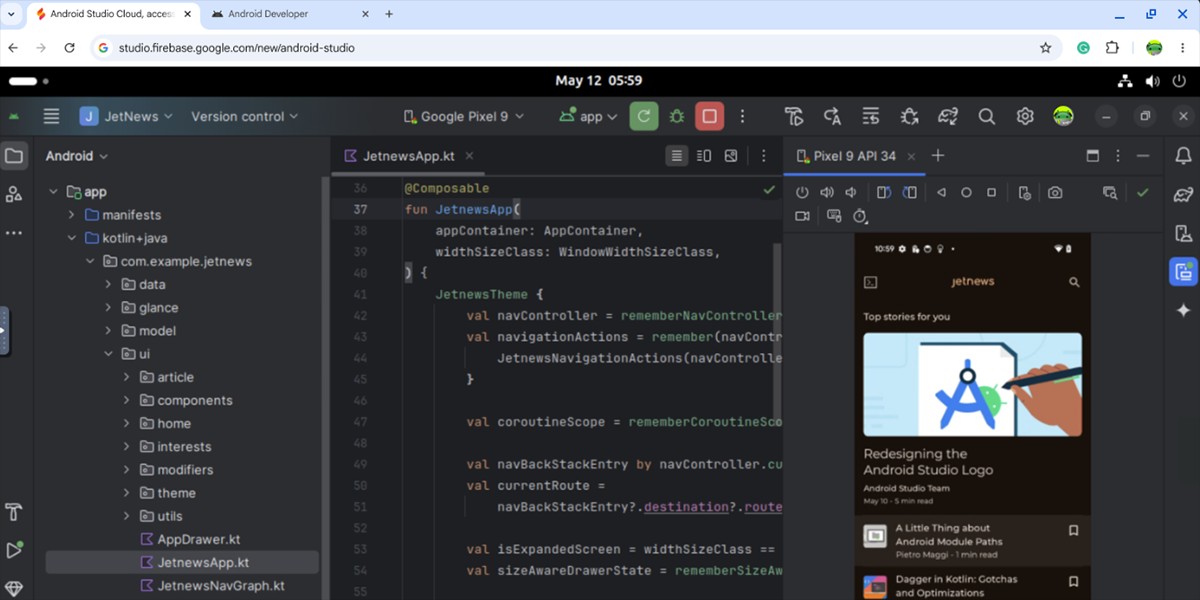Click the emulator Home circle button
Viewport: 1200px width, 600px height.
(966, 192)
